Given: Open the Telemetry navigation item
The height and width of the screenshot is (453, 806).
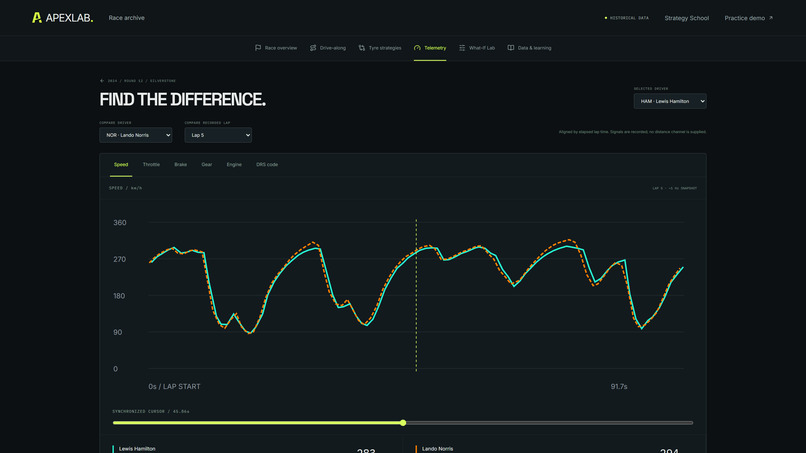Looking at the screenshot, I should pyautogui.click(x=430, y=48).
